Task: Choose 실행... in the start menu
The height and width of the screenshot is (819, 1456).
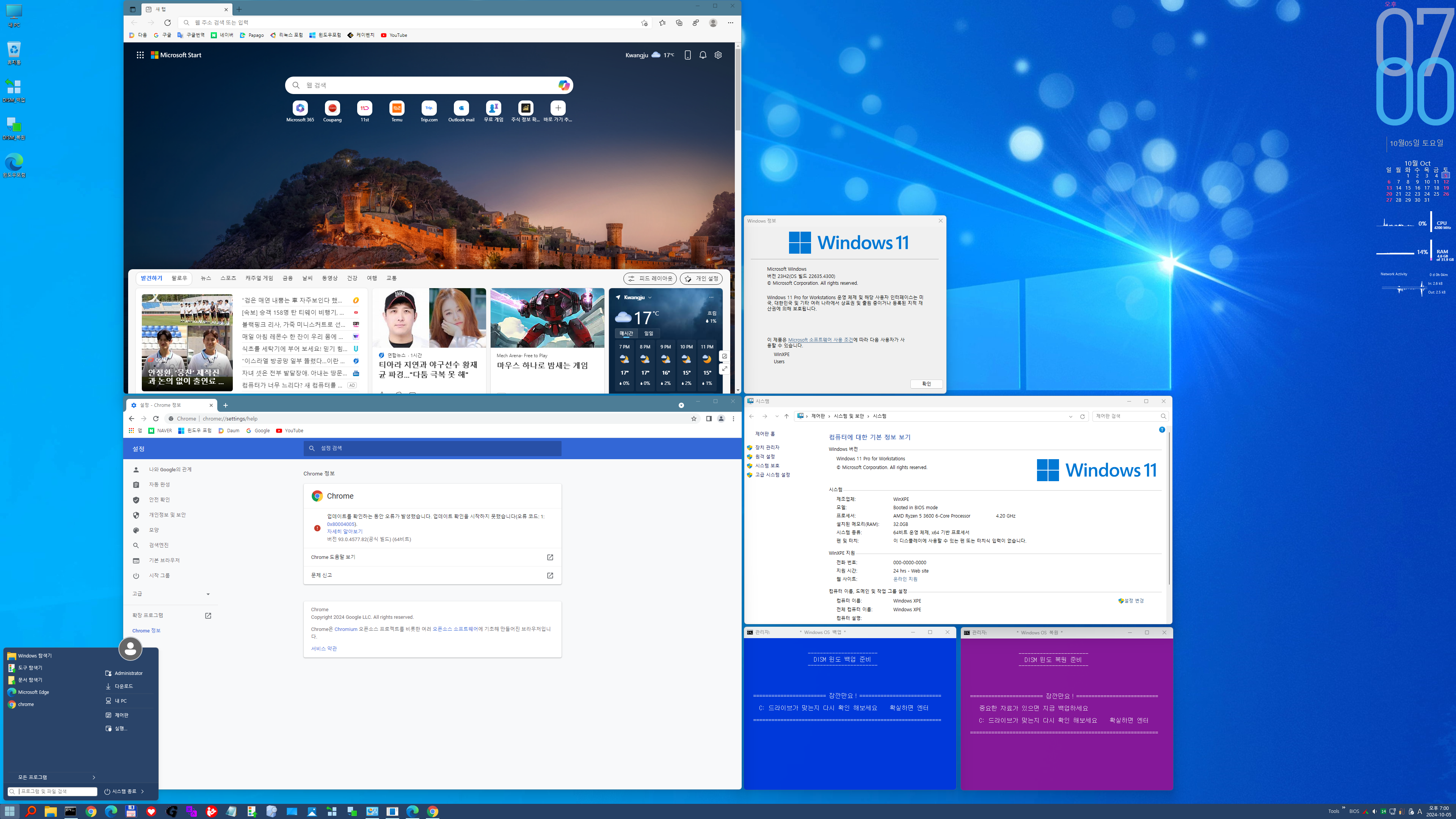Action: click(x=121, y=728)
